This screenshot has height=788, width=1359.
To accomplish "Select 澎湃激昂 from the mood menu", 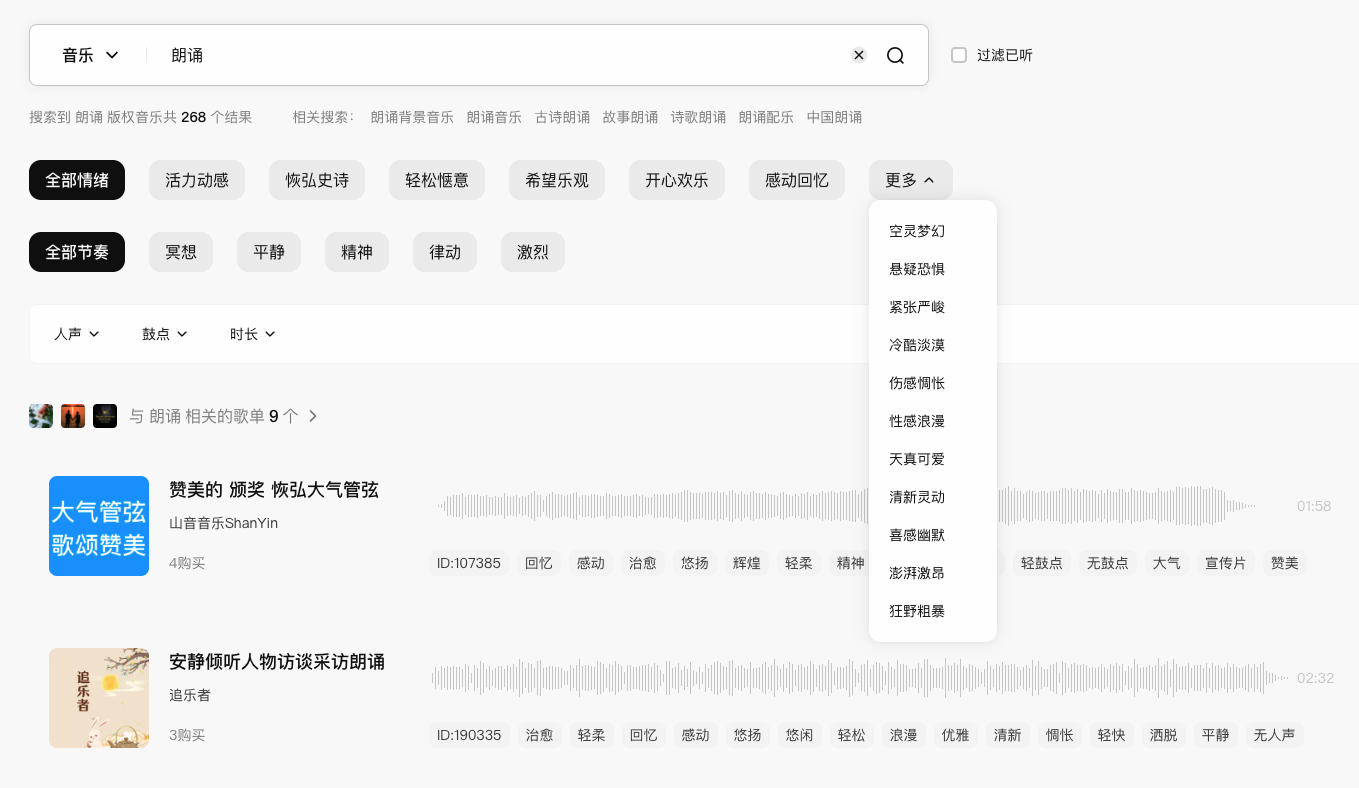I will (917, 573).
